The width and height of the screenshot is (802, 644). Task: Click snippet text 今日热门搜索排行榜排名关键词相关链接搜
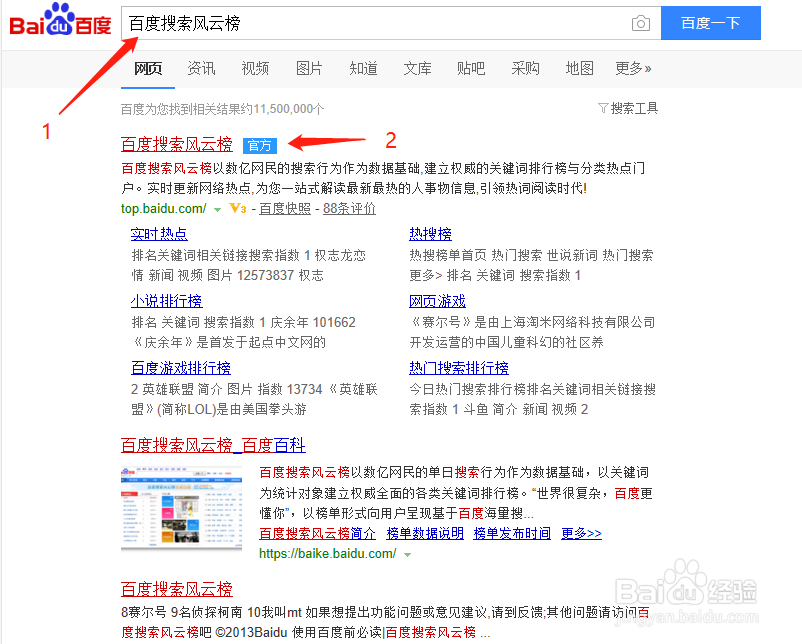[532, 389]
